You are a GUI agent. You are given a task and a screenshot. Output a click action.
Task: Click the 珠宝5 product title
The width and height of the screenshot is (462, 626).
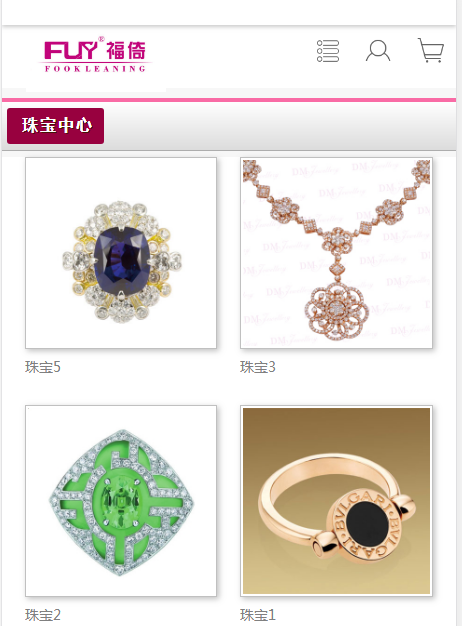[43, 367]
